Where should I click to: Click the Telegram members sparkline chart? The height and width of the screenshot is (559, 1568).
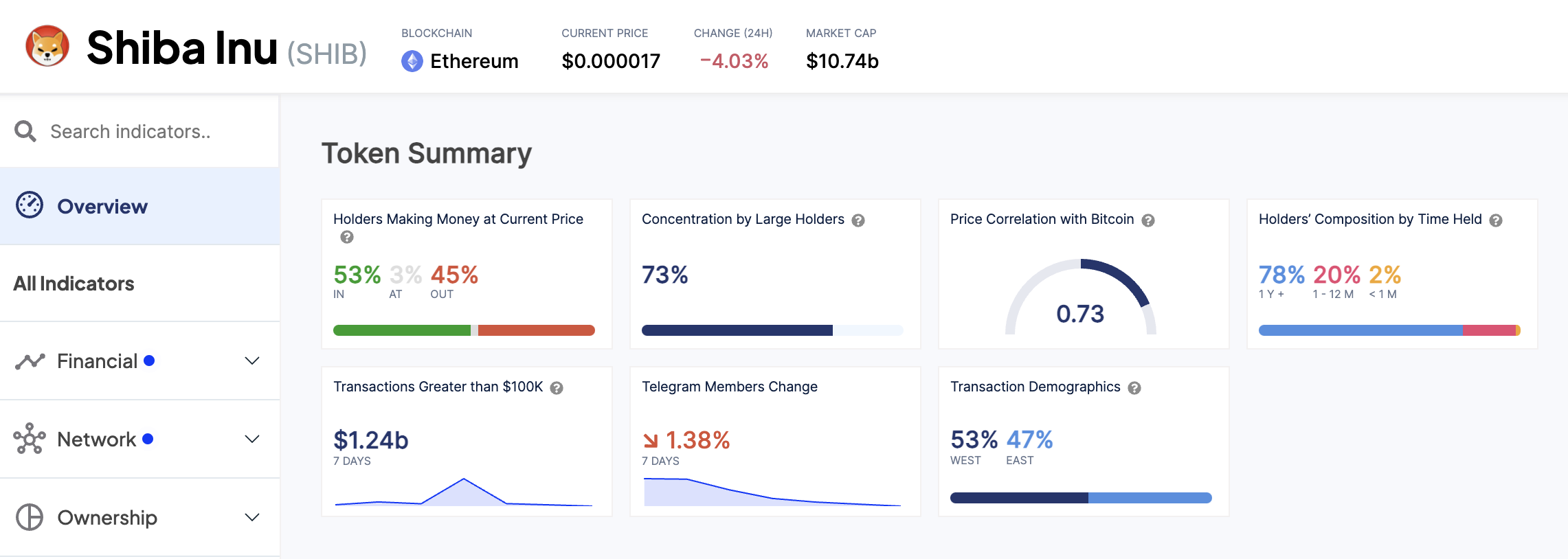tap(772, 492)
